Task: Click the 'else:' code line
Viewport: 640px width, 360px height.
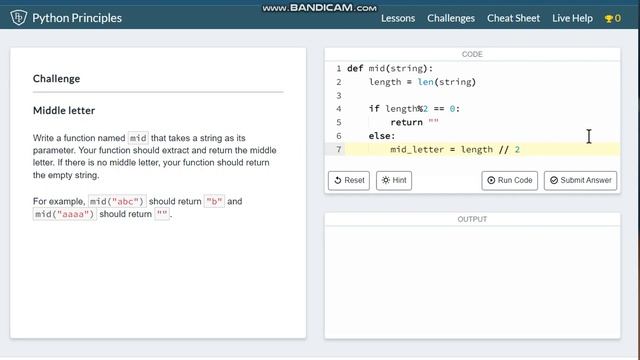Action: [382, 136]
